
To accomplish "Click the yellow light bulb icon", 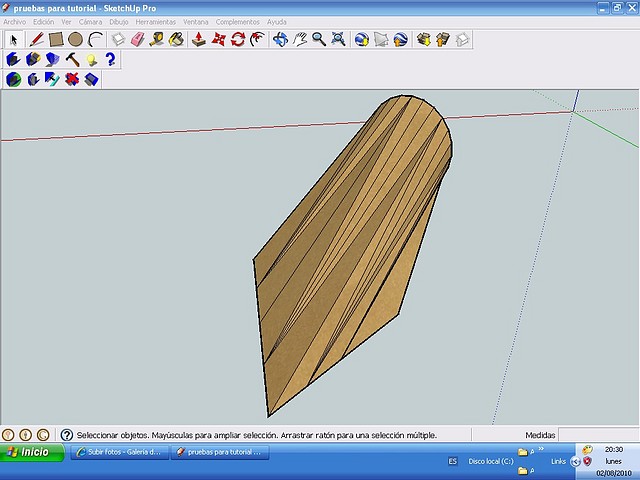I will pyautogui.click(x=92, y=60).
